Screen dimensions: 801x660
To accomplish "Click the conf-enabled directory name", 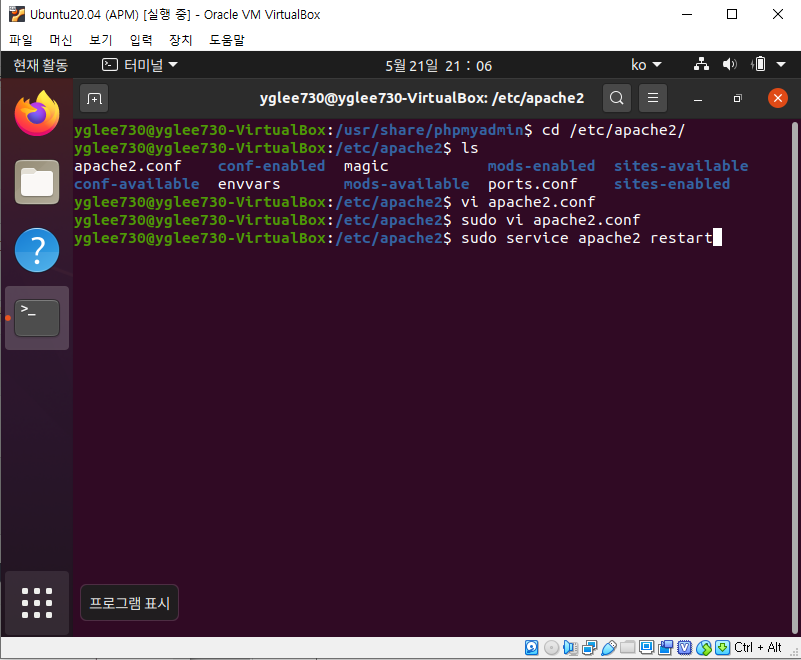I will click(x=271, y=166).
